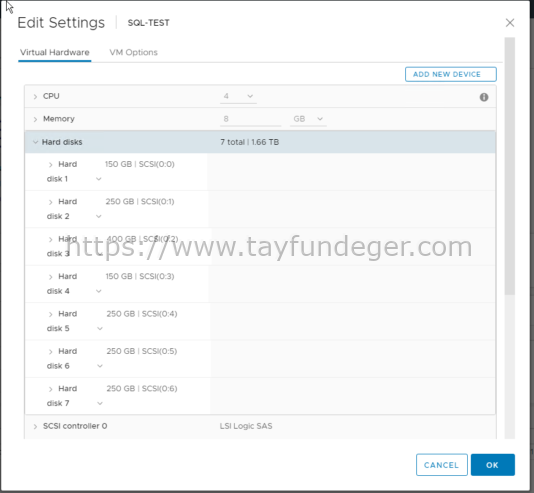Screen dimensions: 534x493
Task: Open Hard disk 5 actions dropdown
Action: (99, 328)
